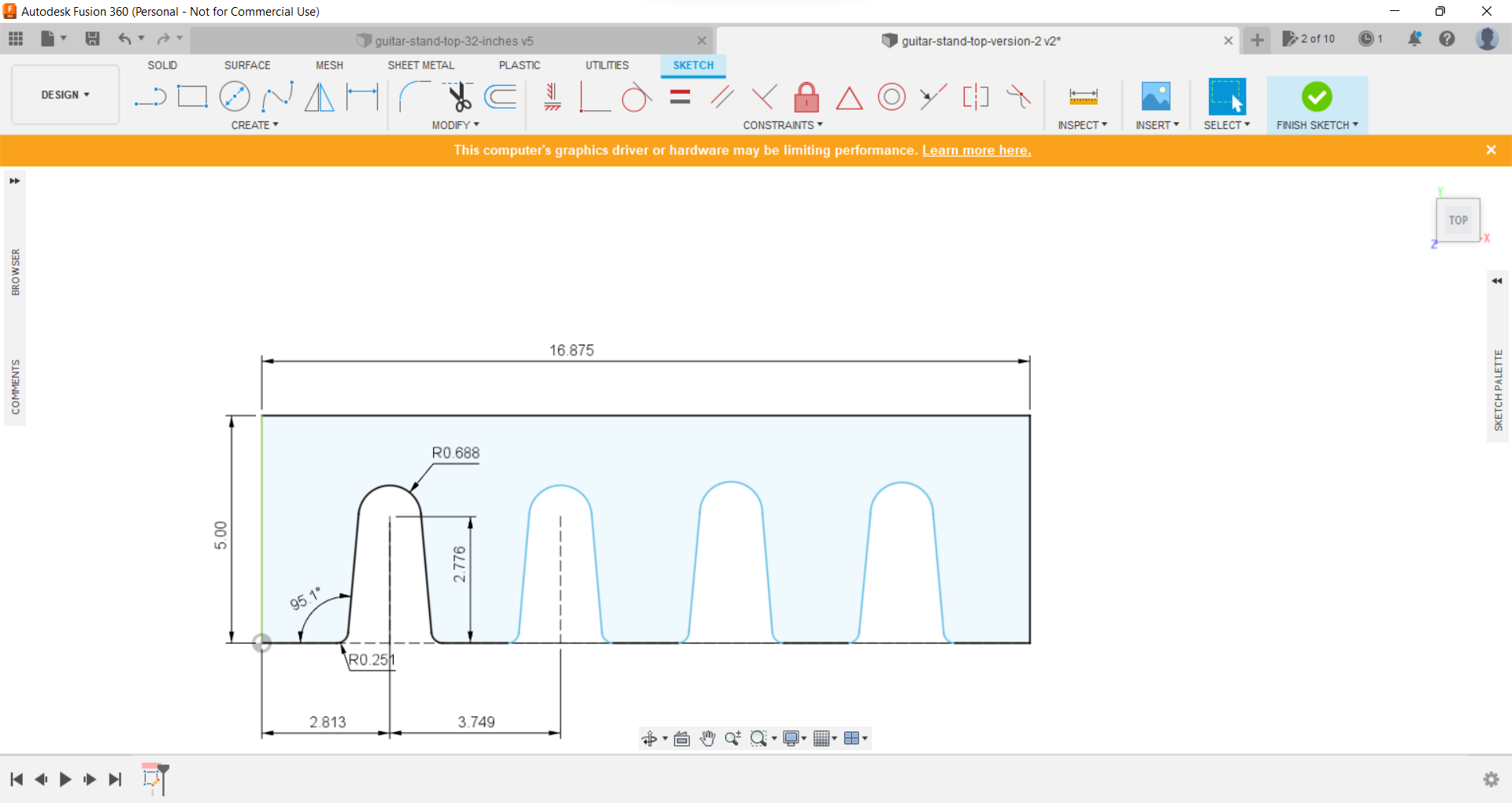Enable the Tangent constraint
The image size is (1512, 803).
[636, 96]
